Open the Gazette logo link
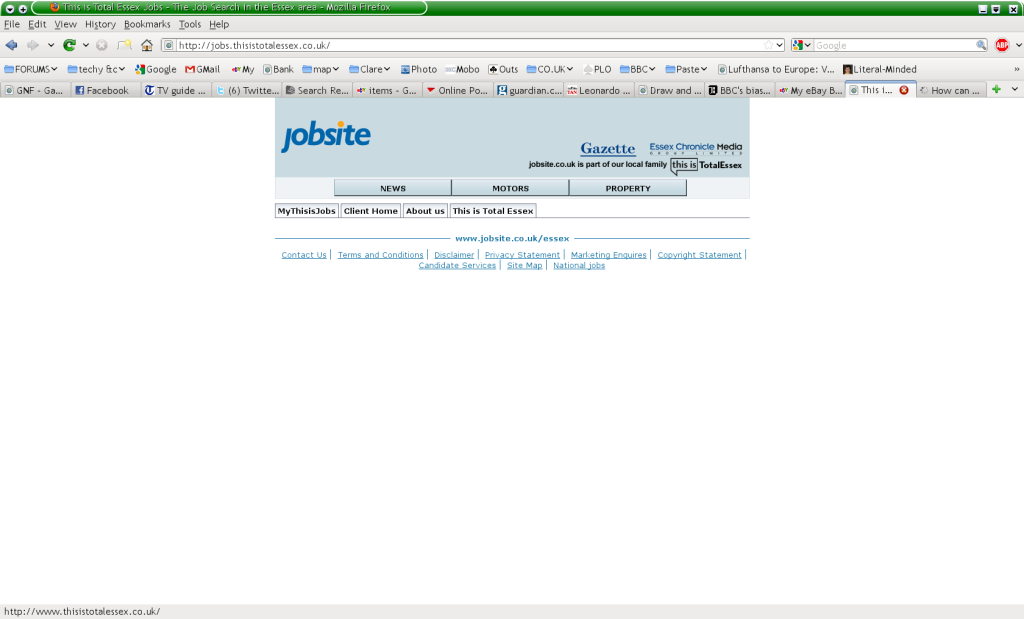The width and height of the screenshot is (1024, 619). pyautogui.click(x=607, y=149)
